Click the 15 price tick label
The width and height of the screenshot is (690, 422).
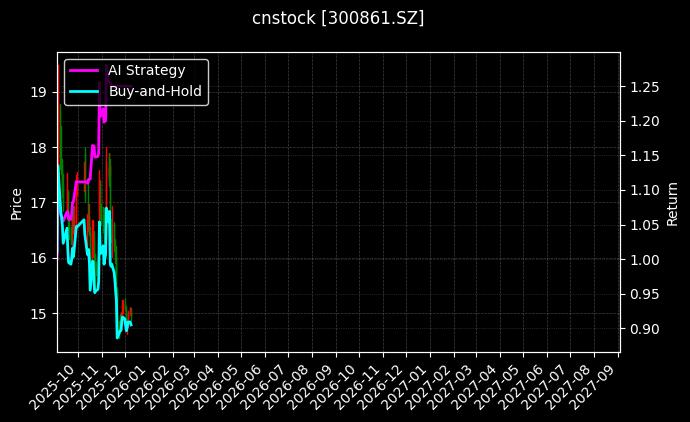38,314
